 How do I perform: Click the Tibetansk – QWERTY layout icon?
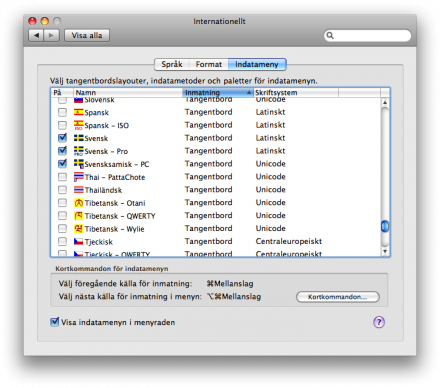(79, 216)
